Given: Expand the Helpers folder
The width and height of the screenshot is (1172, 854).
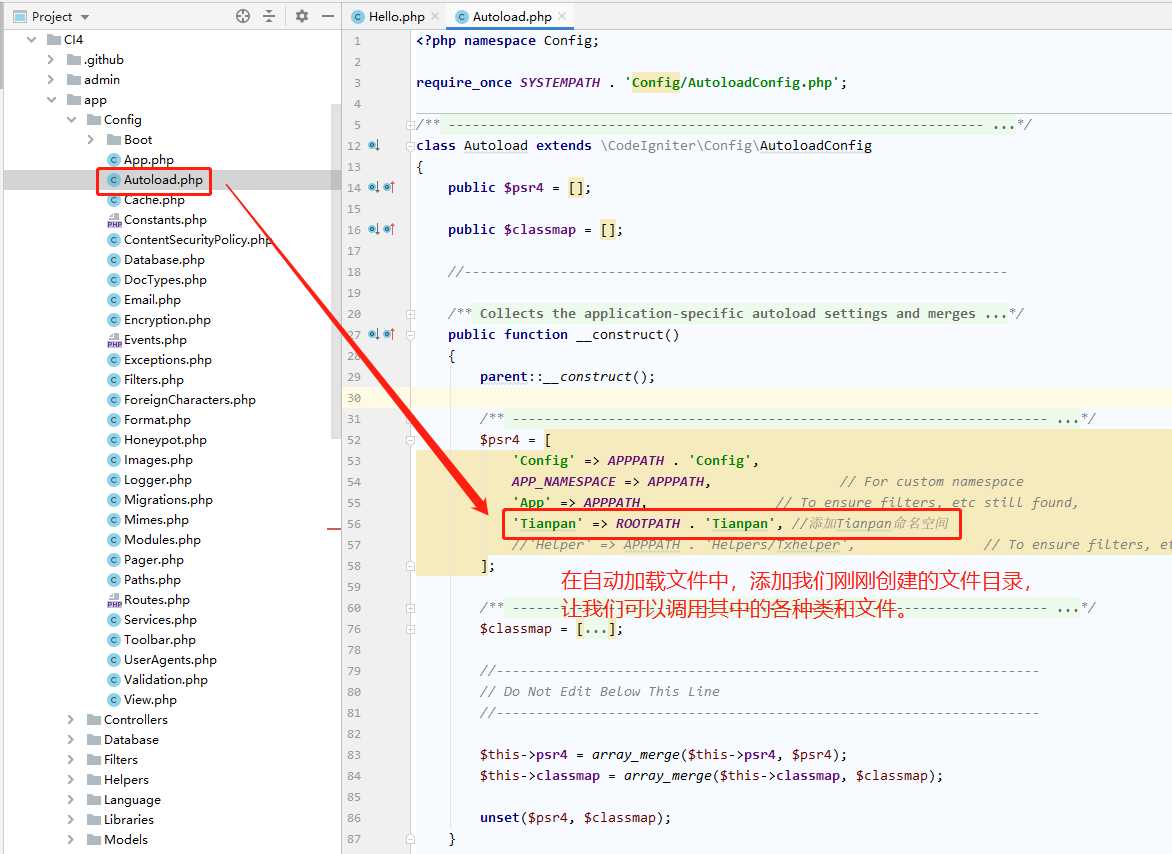Looking at the screenshot, I should [x=71, y=780].
